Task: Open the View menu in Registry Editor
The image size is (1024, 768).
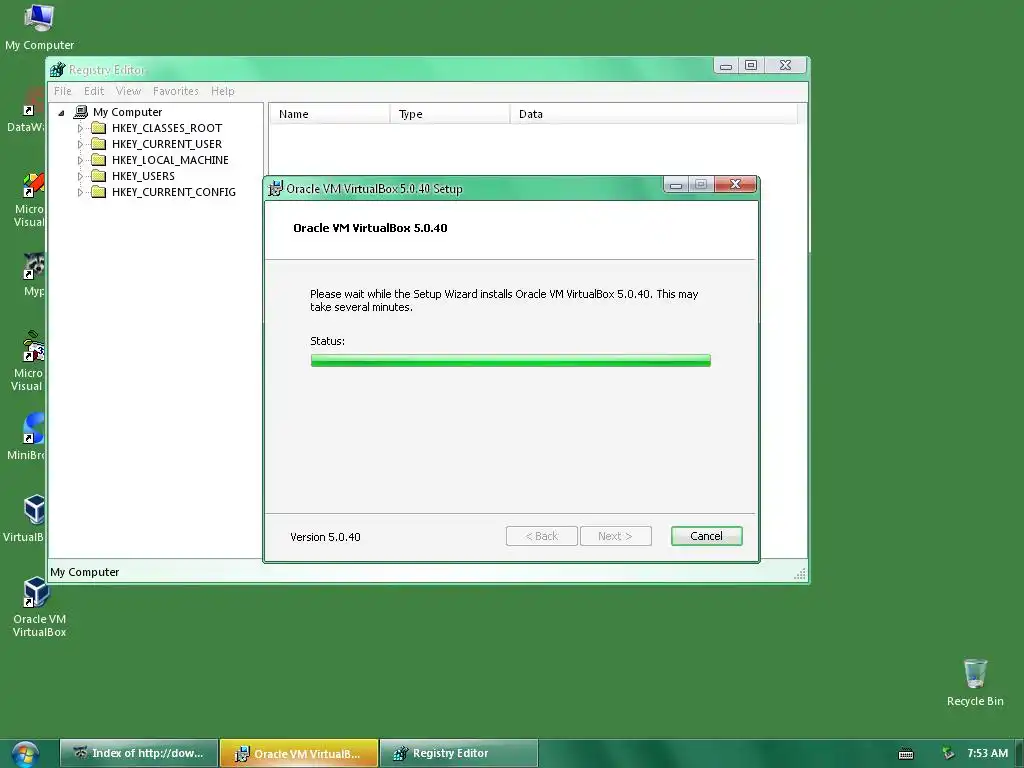Action: tap(128, 91)
